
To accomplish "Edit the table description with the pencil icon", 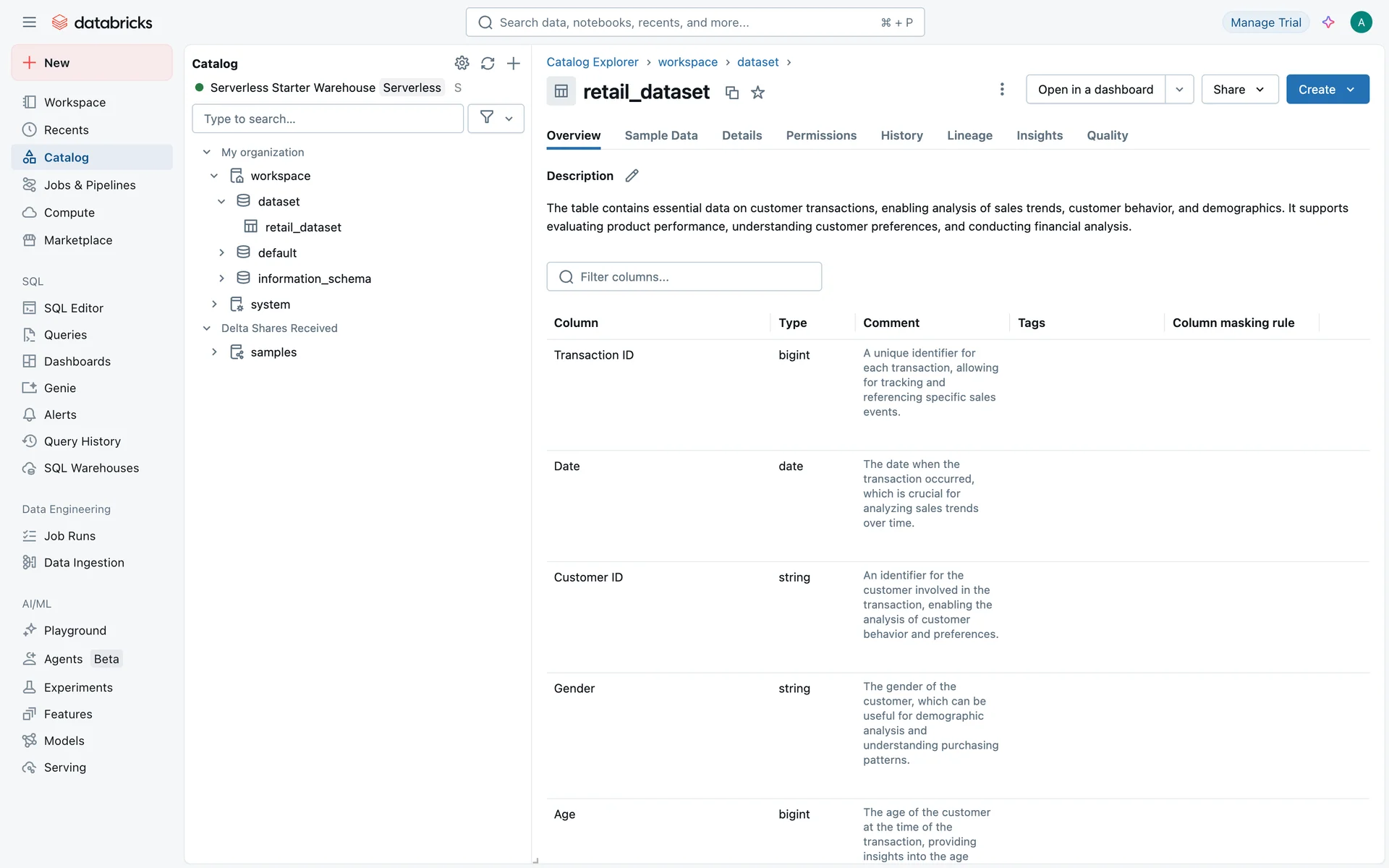I will point(632,176).
